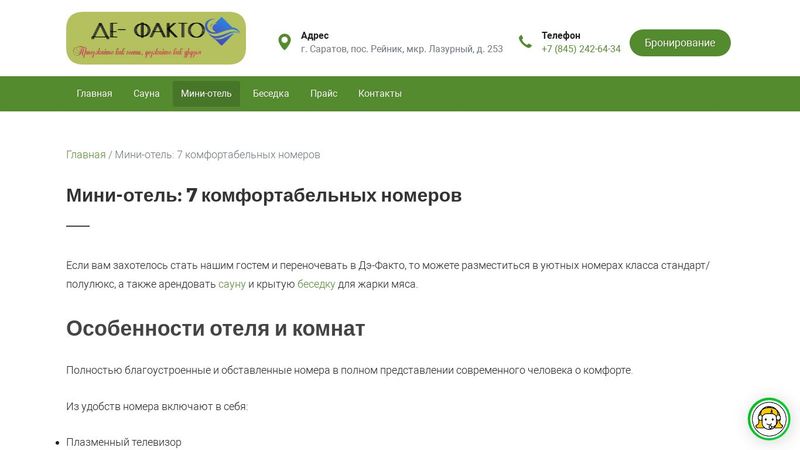Call the number +7 (845) 242-64-34

click(x=580, y=49)
